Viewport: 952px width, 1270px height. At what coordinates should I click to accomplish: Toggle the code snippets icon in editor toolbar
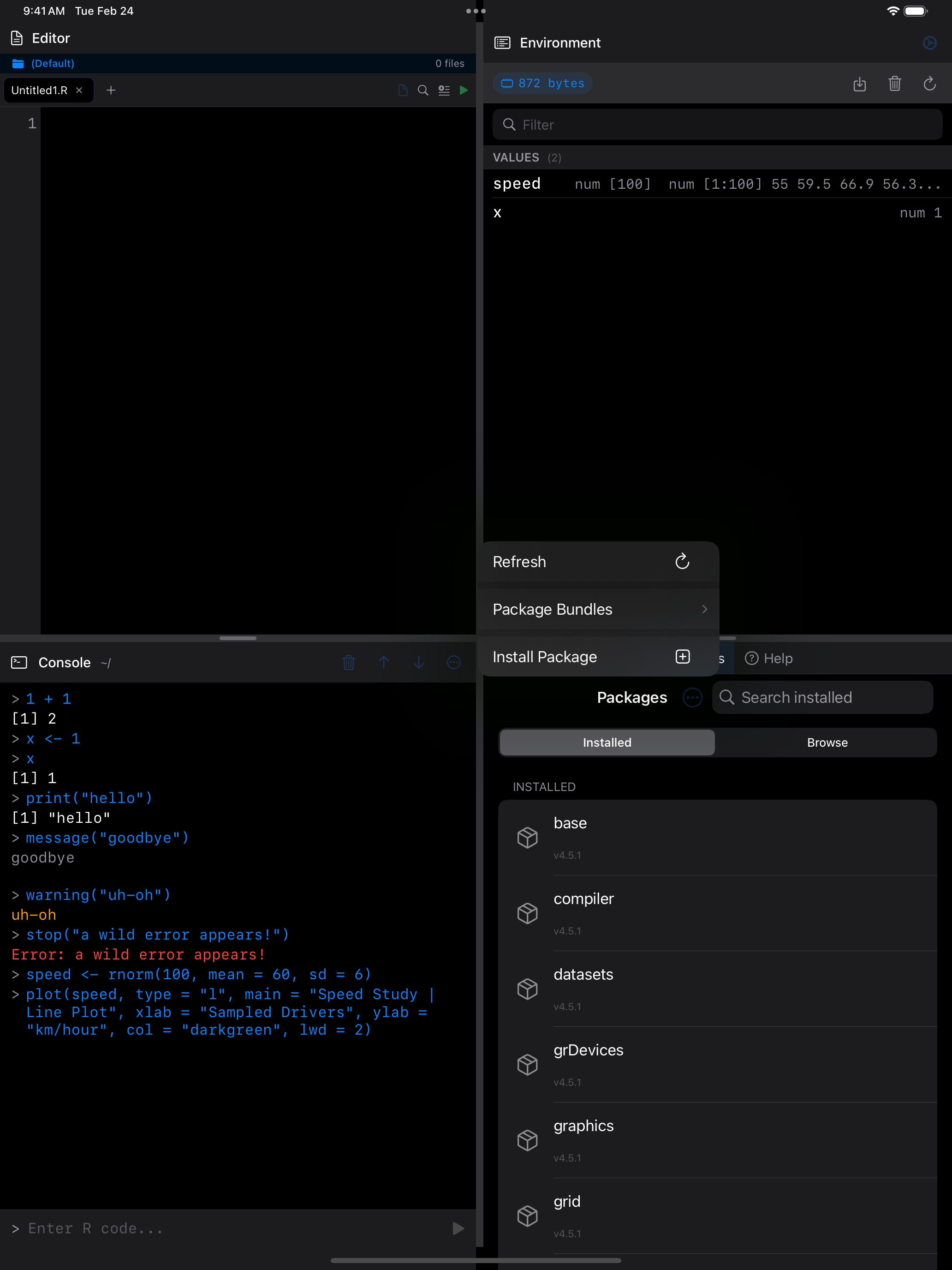pos(444,90)
